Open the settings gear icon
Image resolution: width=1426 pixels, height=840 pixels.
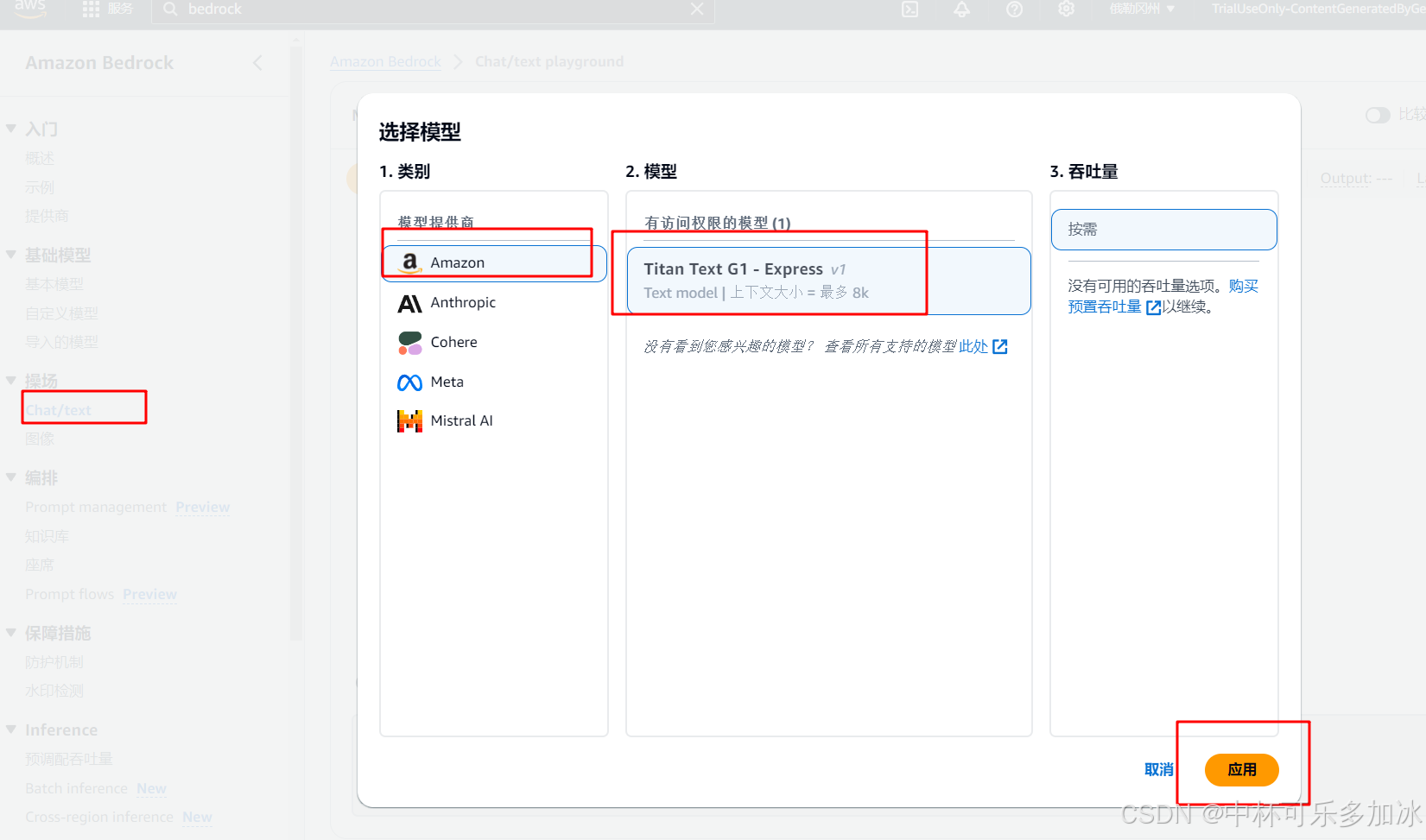(1067, 9)
